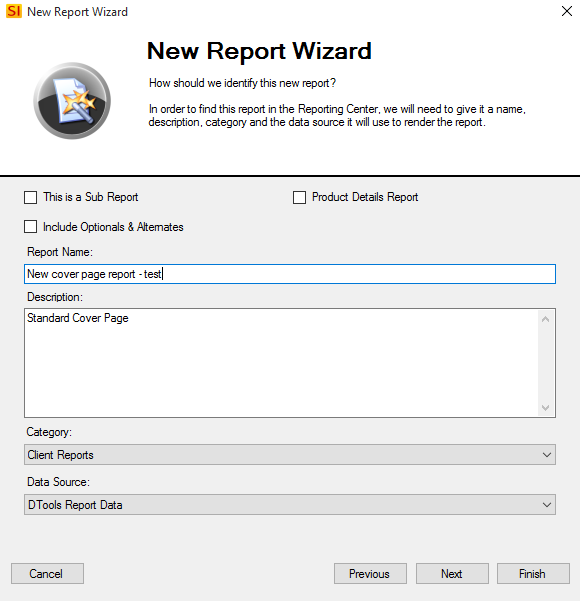Complete the wizard with Finish

pyautogui.click(x=533, y=573)
